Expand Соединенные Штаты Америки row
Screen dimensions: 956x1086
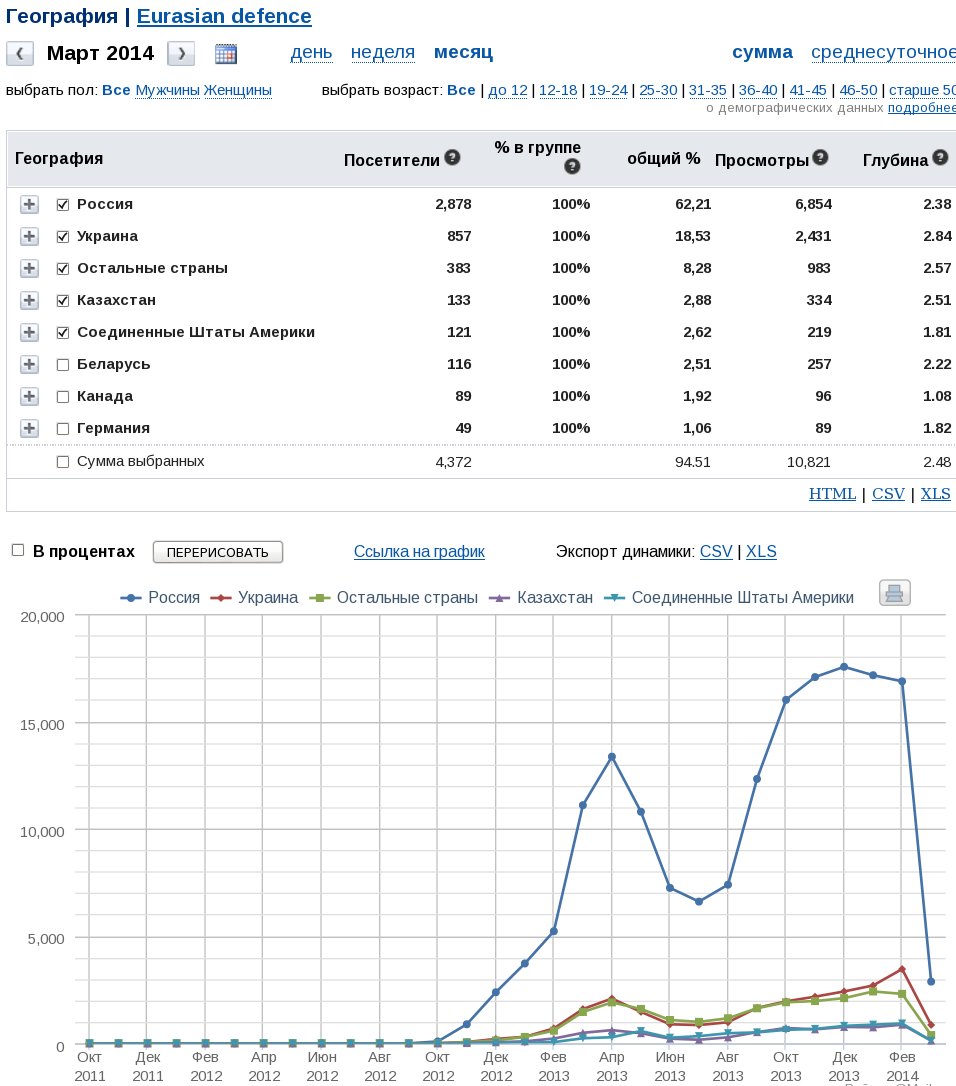29,332
